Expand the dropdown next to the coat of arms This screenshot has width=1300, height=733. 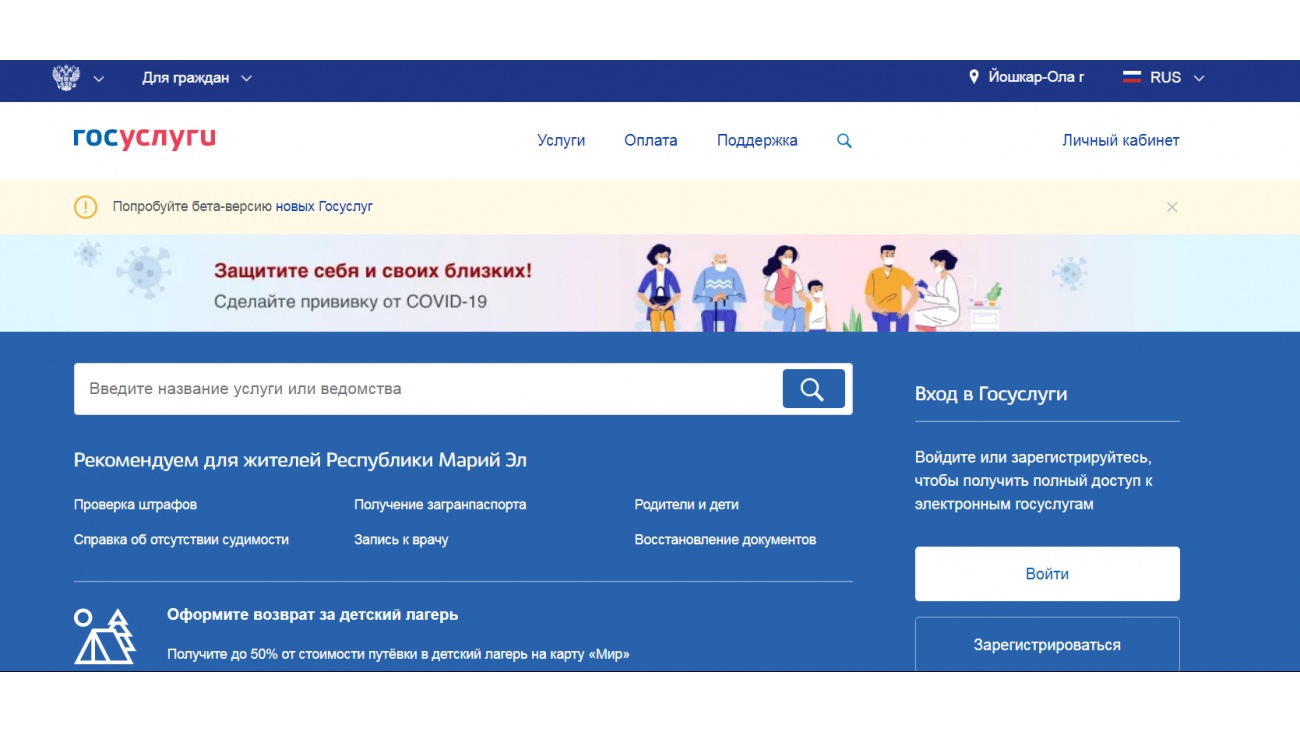click(98, 79)
